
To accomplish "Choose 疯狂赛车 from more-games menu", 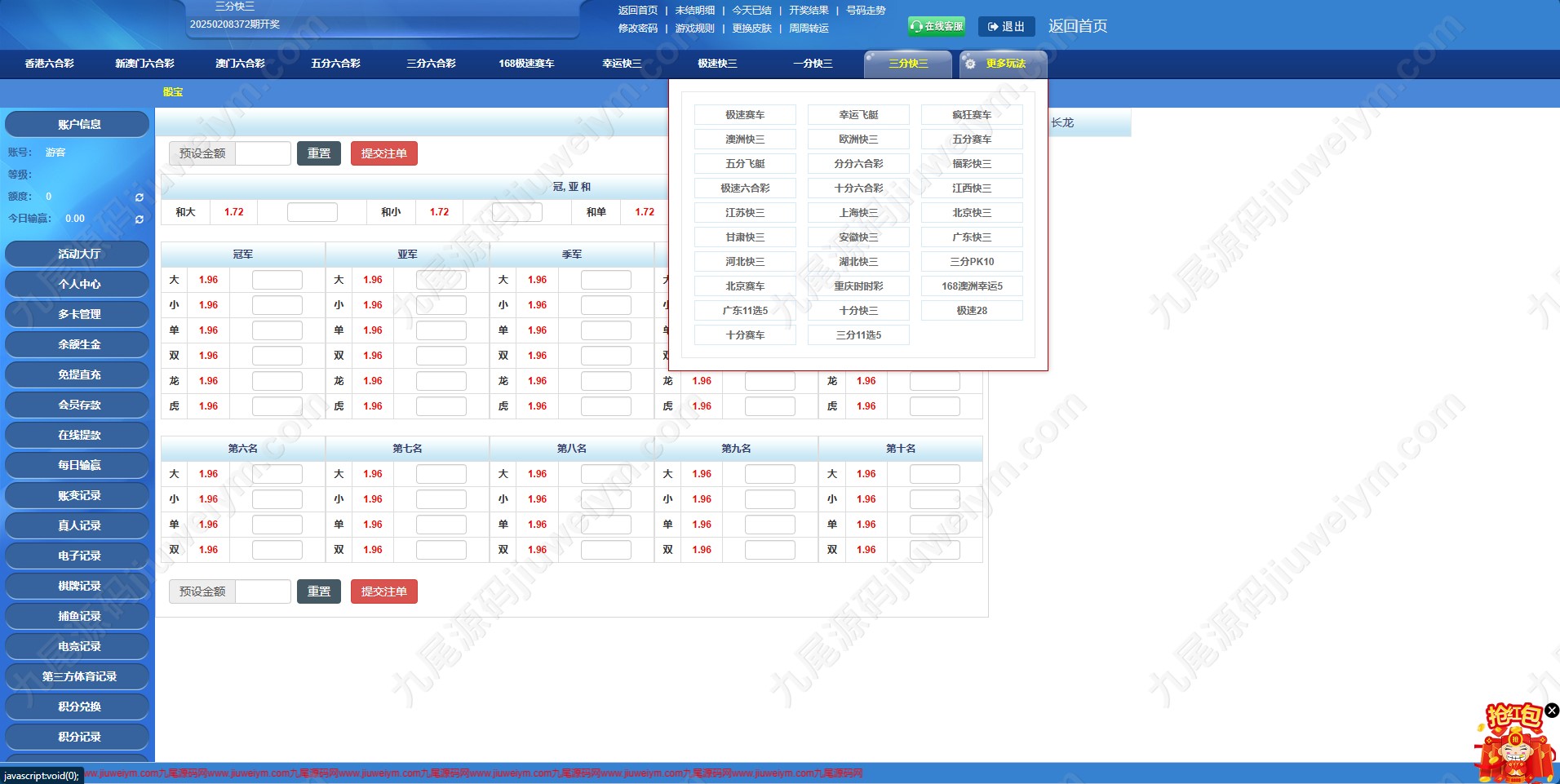I will tap(972, 115).
